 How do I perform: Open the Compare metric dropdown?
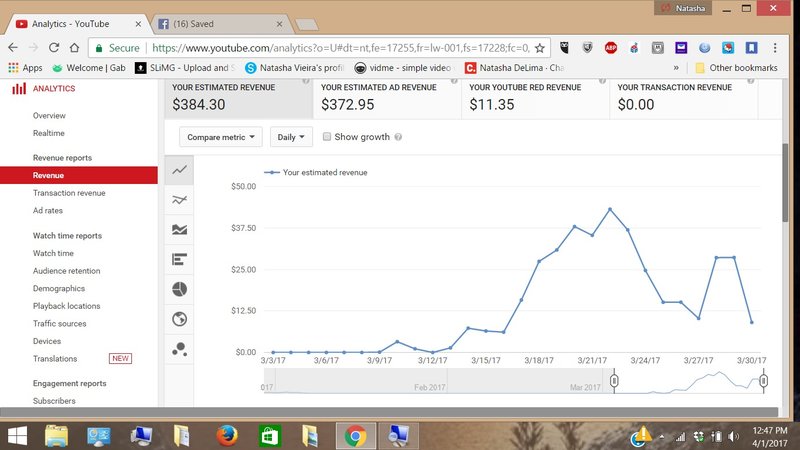tap(221, 137)
